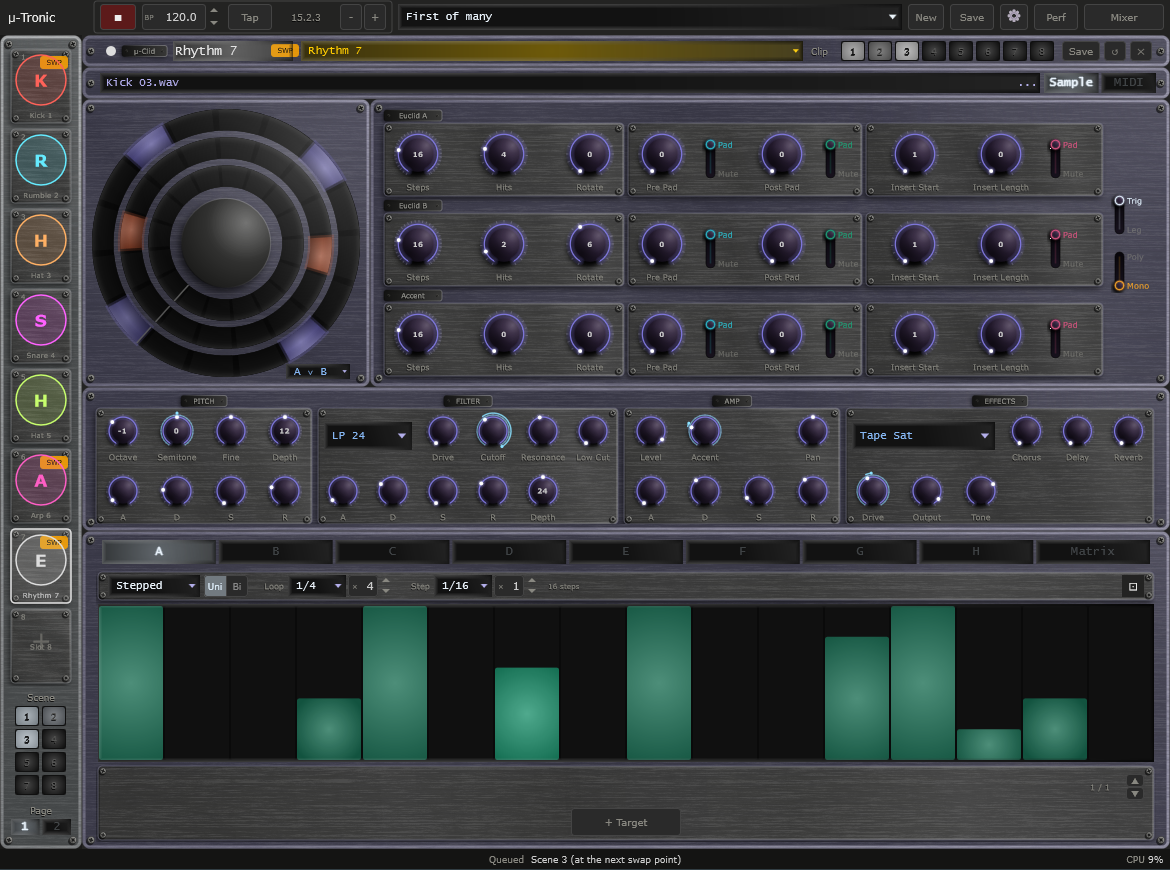
Task: Select the Sample source tab
Action: click(1071, 83)
